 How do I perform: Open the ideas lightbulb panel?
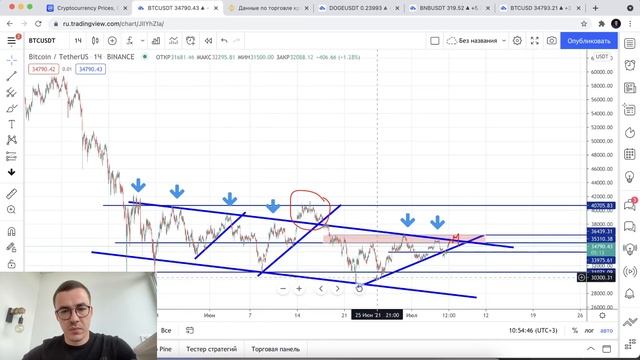click(x=630, y=176)
